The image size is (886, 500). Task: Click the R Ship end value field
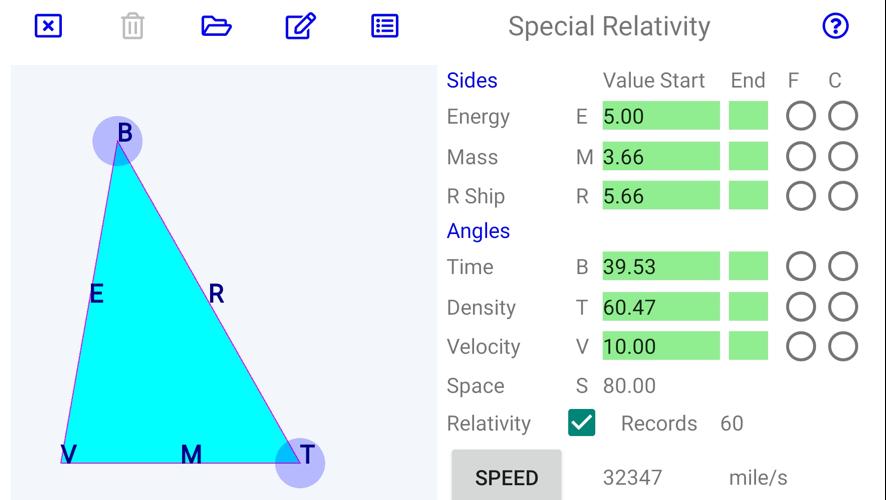coord(748,196)
